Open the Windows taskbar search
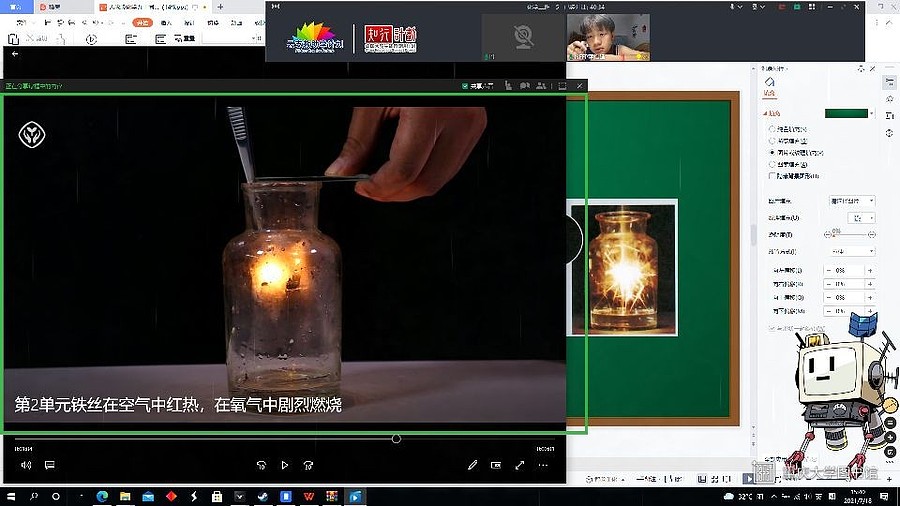Image resolution: width=900 pixels, height=506 pixels. pos(33,496)
